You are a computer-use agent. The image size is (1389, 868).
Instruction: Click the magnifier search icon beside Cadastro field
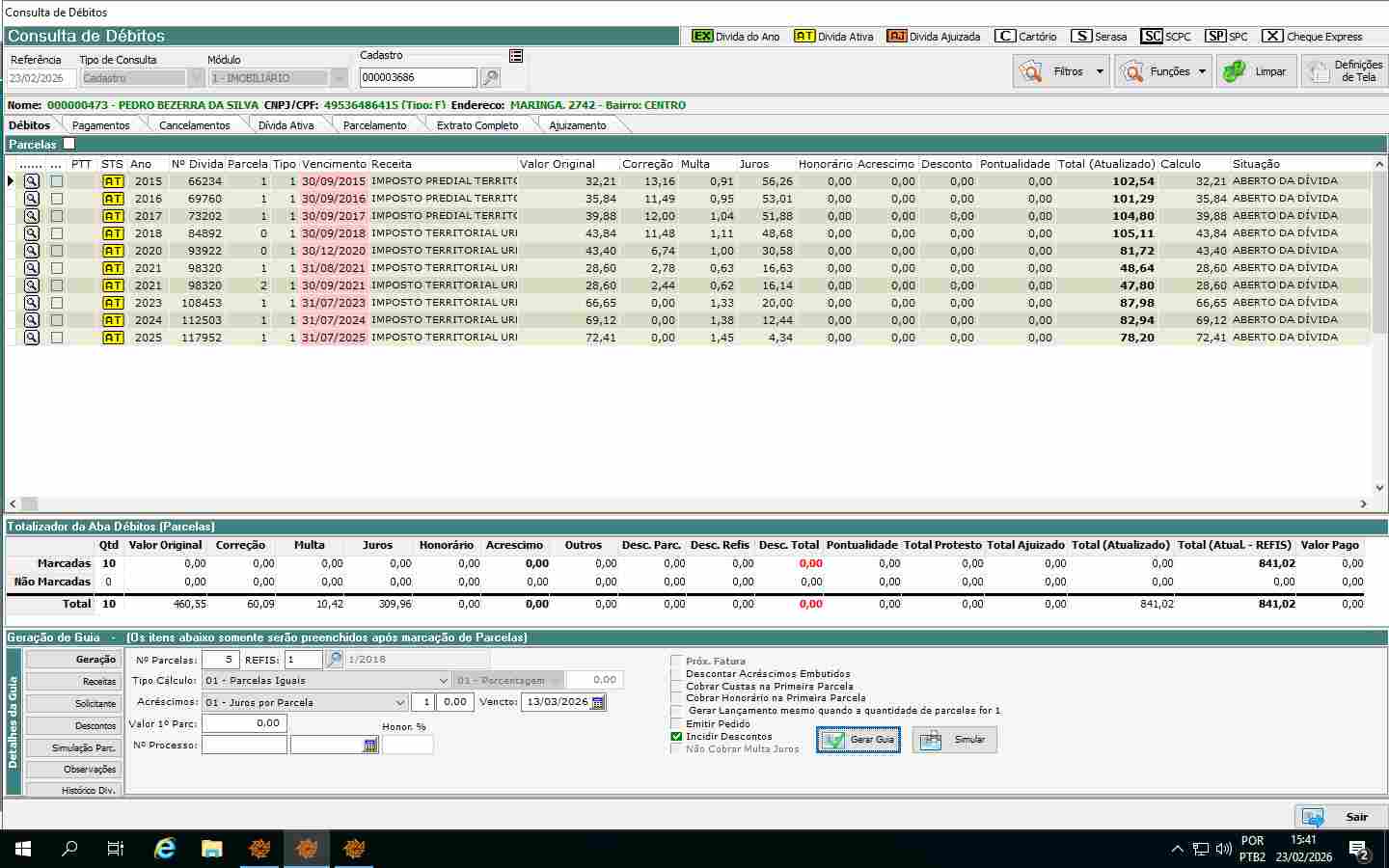[490, 78]
